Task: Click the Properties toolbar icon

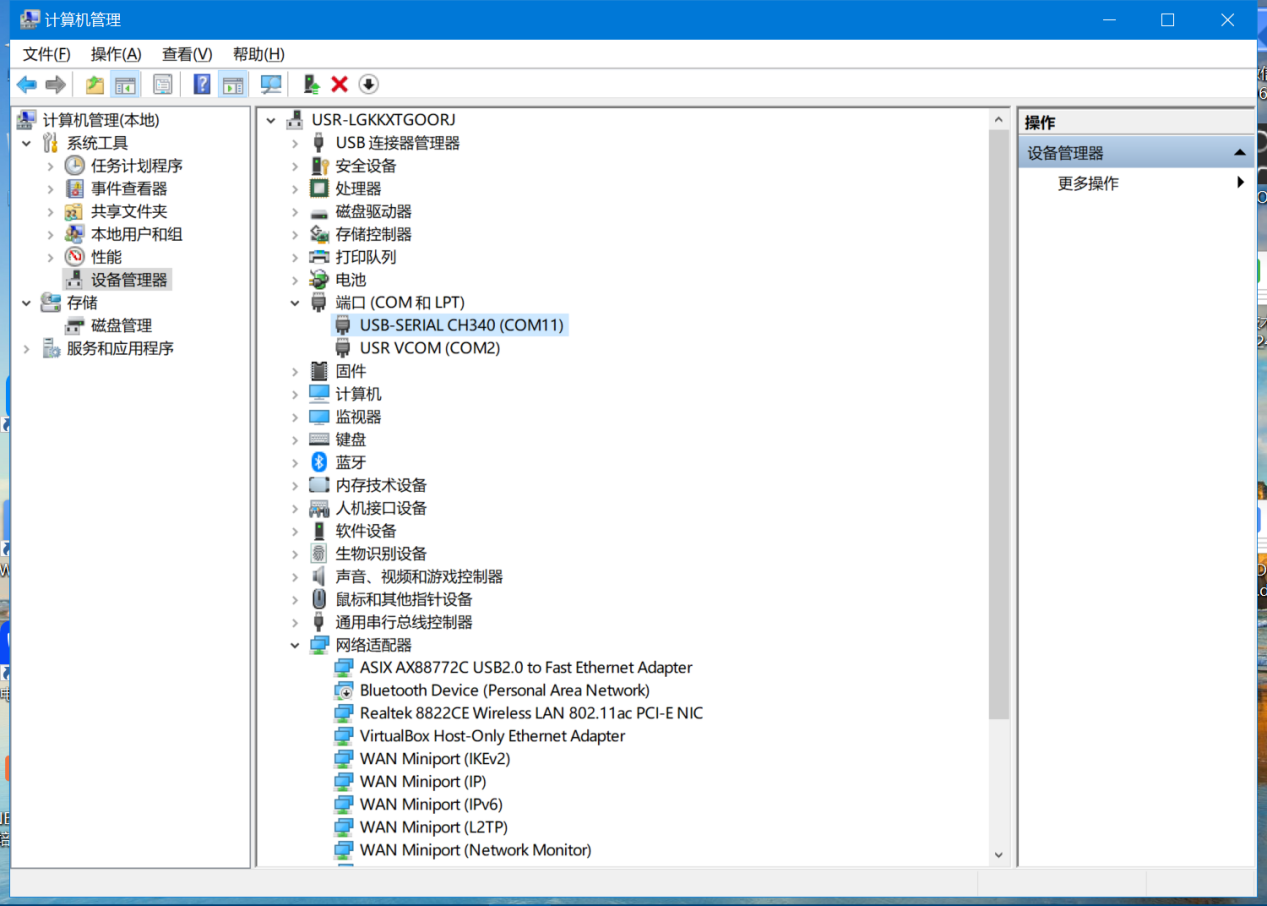Action: click(x=163, y=85)
